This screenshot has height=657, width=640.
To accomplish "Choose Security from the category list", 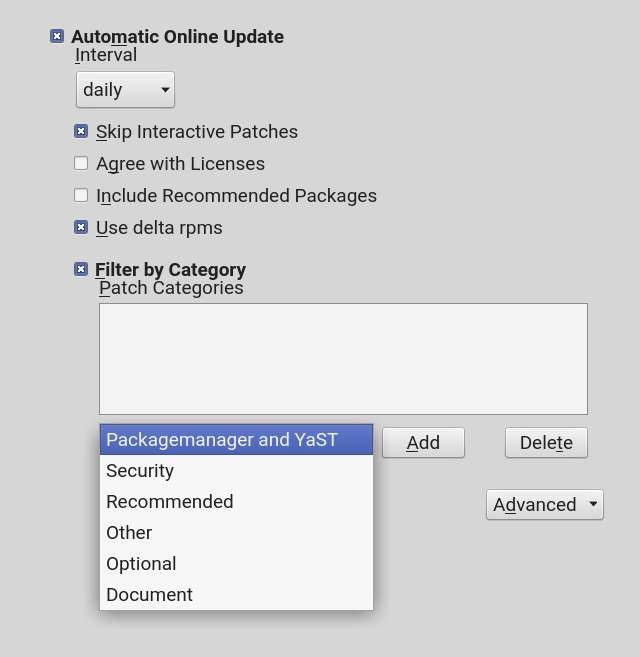I will pos(140,471).
